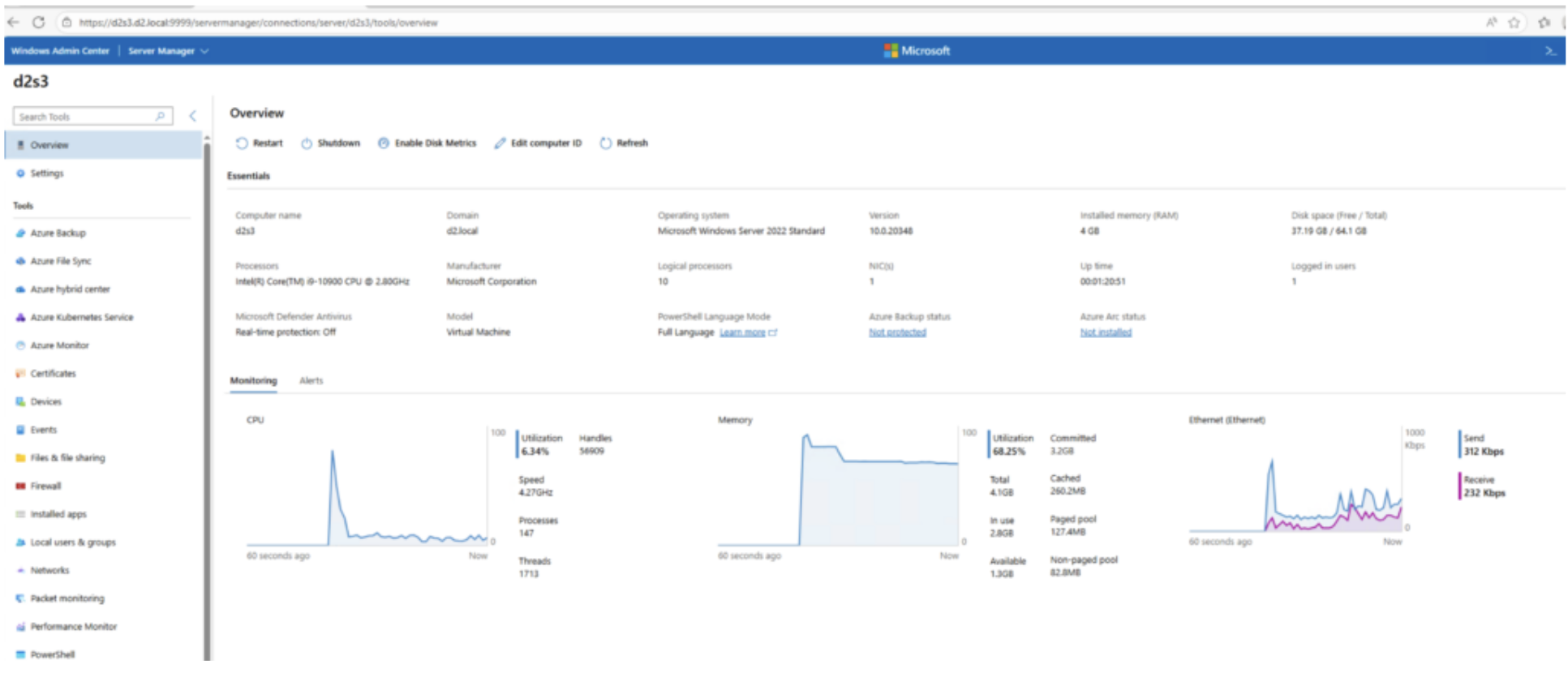
Task: Open Settings in the sidebar
Action: click(x=46, y=174)
